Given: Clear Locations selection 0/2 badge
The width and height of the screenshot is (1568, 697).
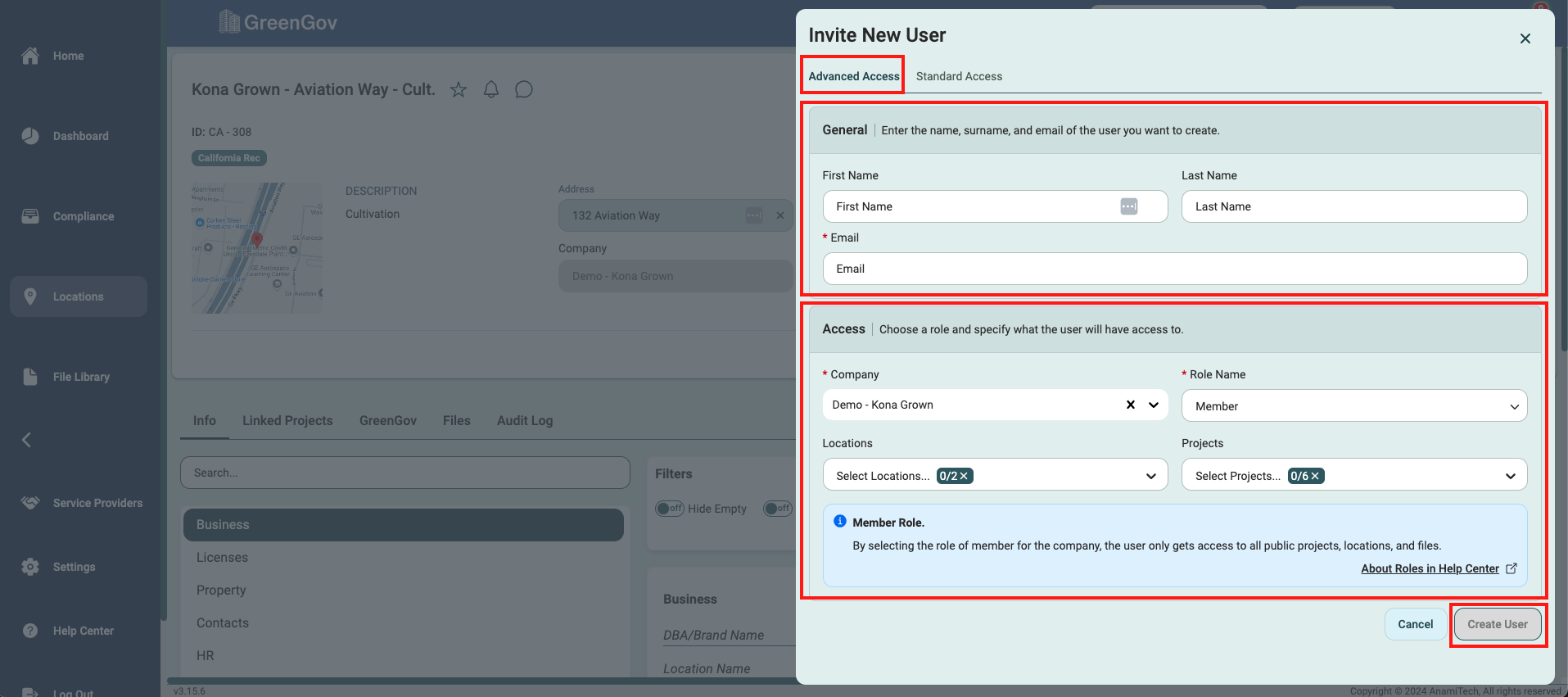Looking at the screenshot, I should (x=965, y=477).
